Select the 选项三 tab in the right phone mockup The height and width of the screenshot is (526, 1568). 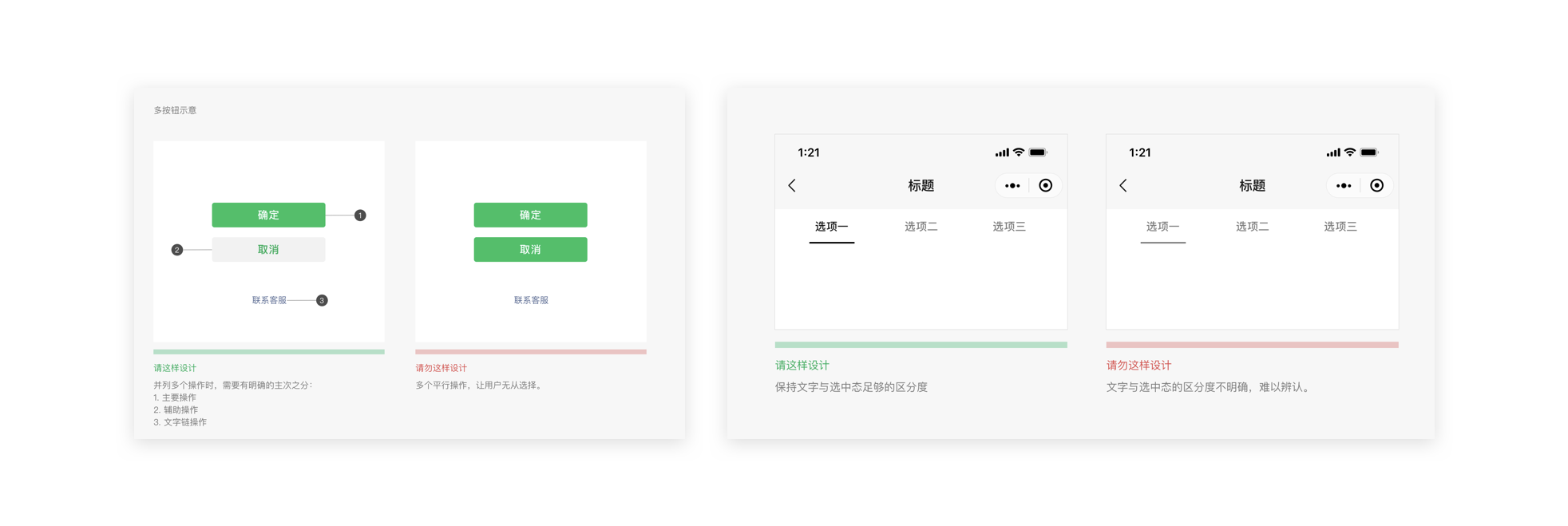(x=1340, y=227)
